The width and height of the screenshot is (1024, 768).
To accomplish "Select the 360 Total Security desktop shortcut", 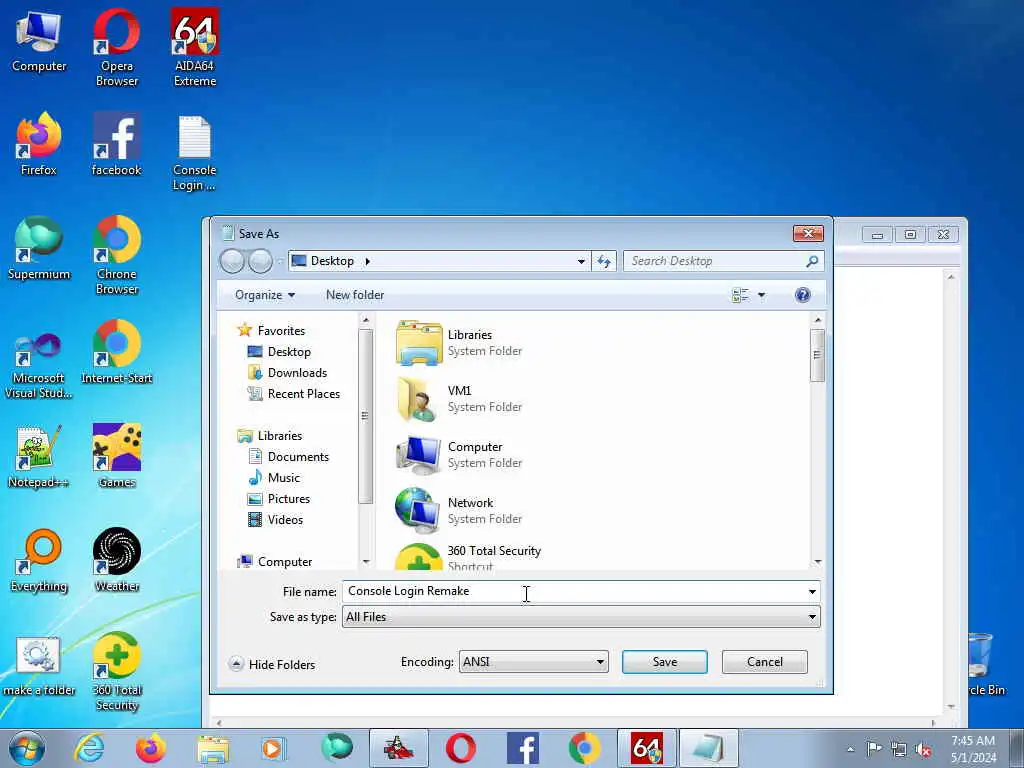I will point(116,672).
